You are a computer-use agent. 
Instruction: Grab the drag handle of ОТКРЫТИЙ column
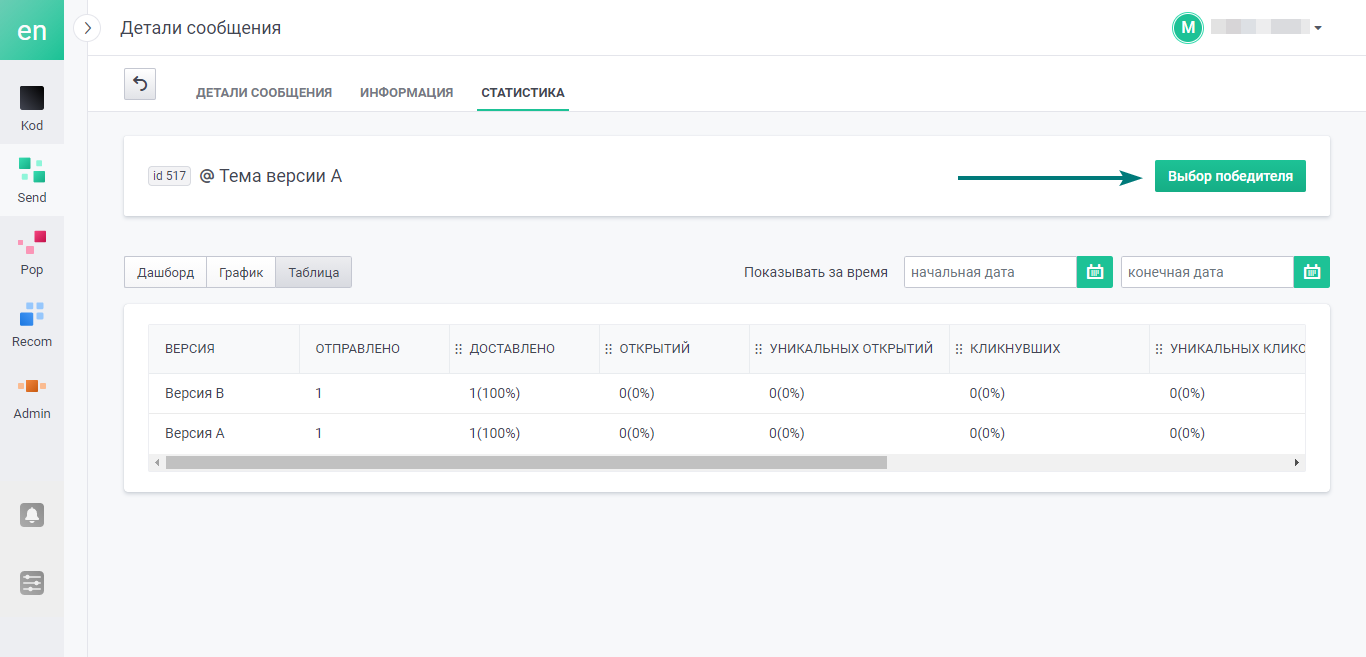click(608, 349)
